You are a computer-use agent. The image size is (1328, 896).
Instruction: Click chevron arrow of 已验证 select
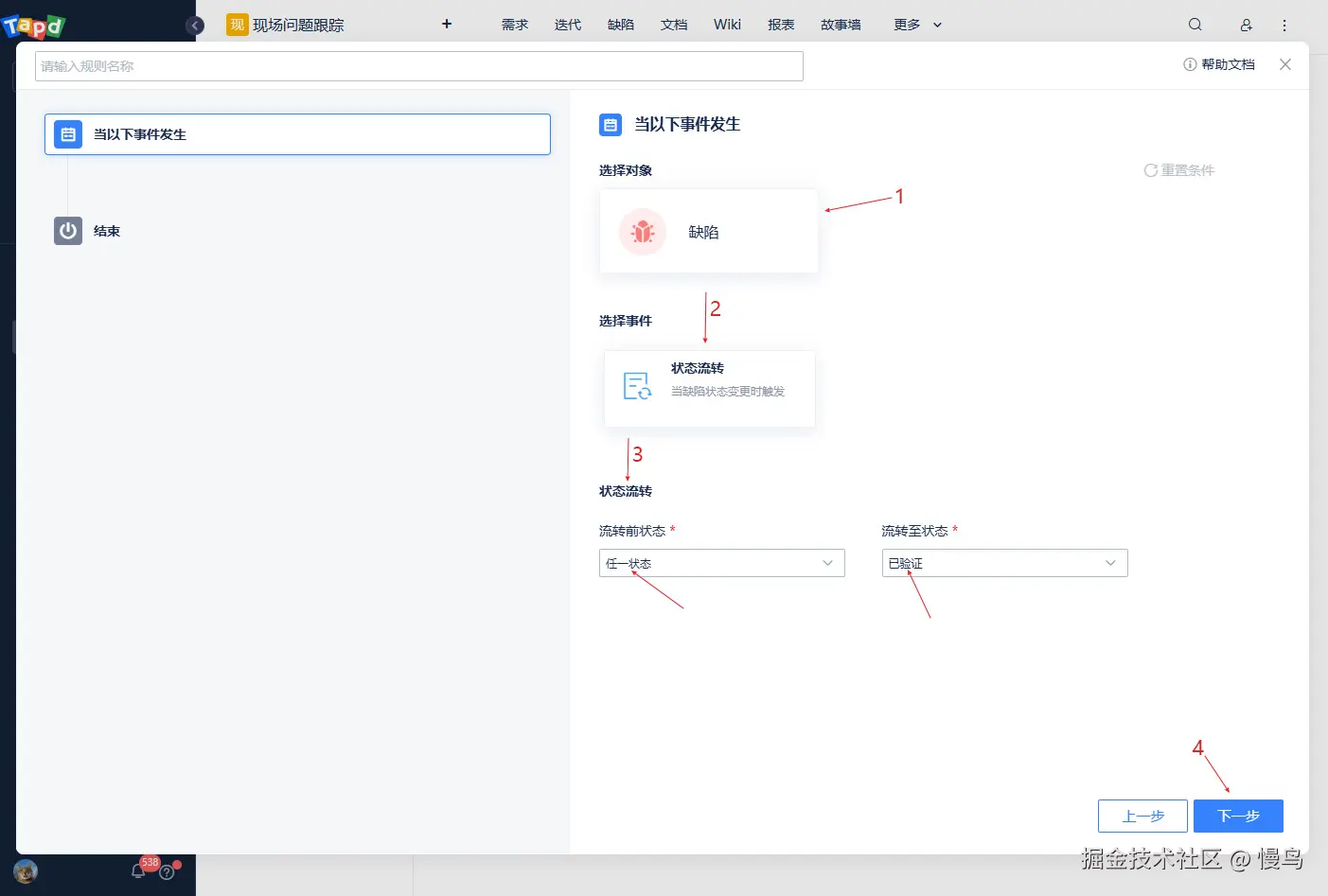point(1110,563)
